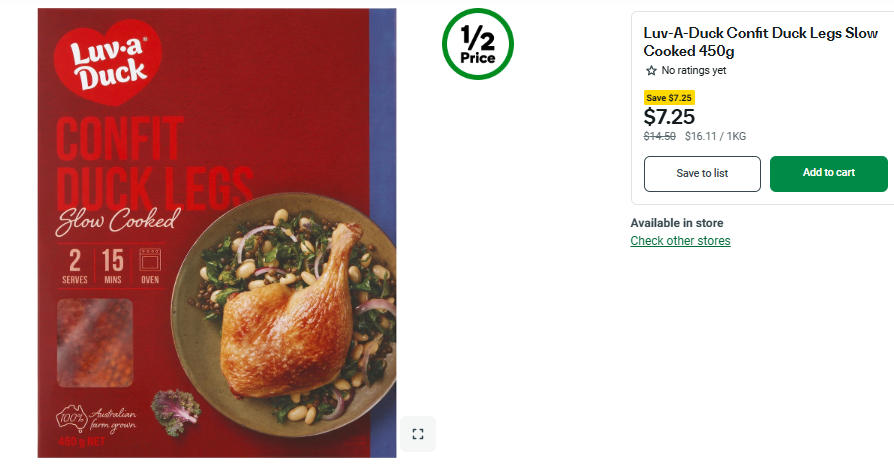Click the Luv-a Duck heart logo
Viewport: 894px width, 464px height.
coord(108,63)
